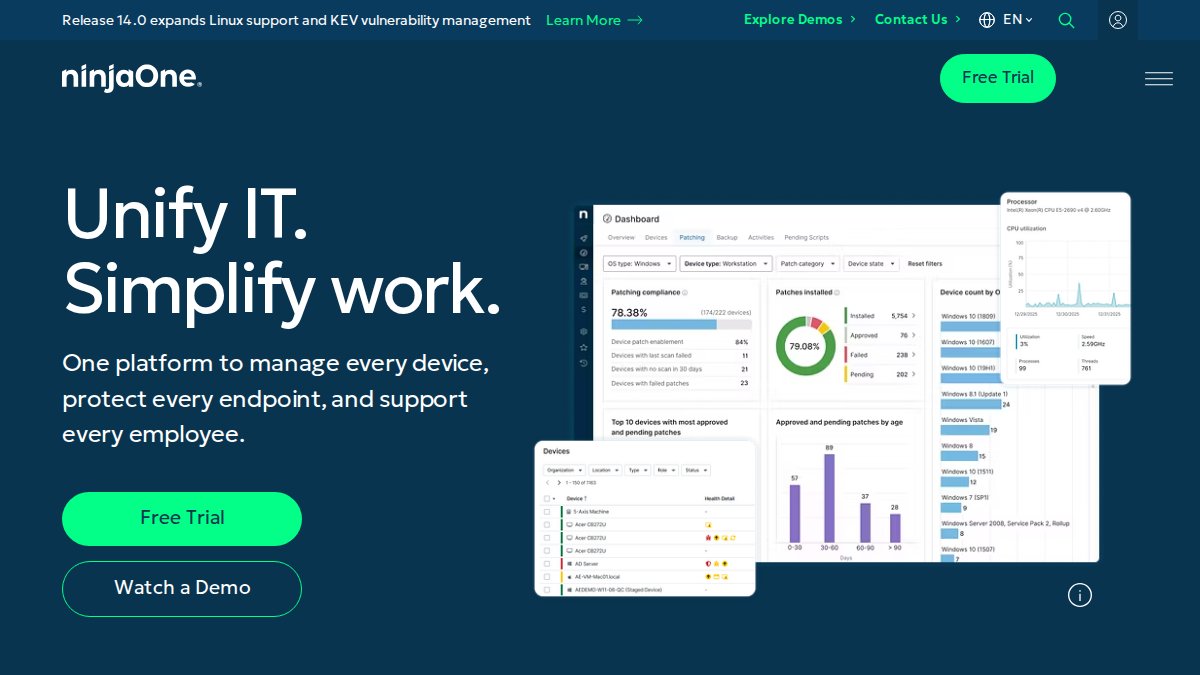Expand the Device state filter
Image resolution: width=1200 pixels, height=675 pixels.
point(871,264)
